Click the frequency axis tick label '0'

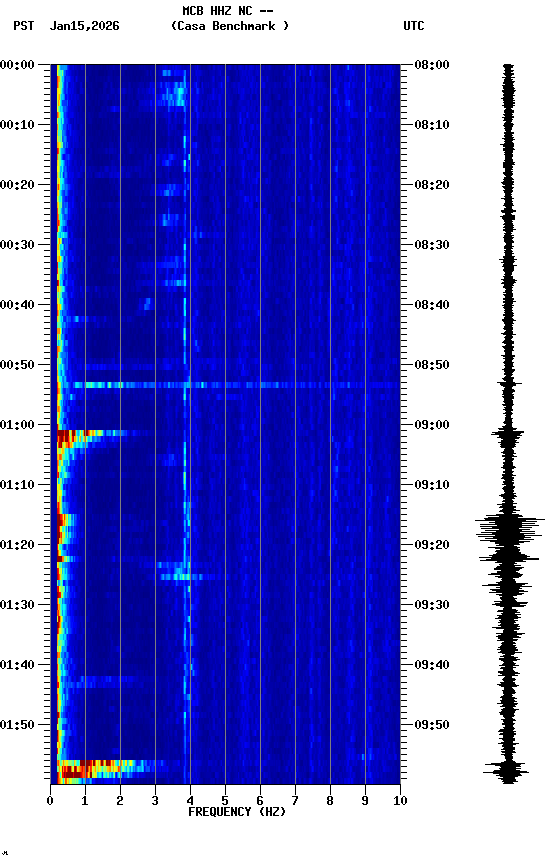pyautogui.click(x=50, y=801)
